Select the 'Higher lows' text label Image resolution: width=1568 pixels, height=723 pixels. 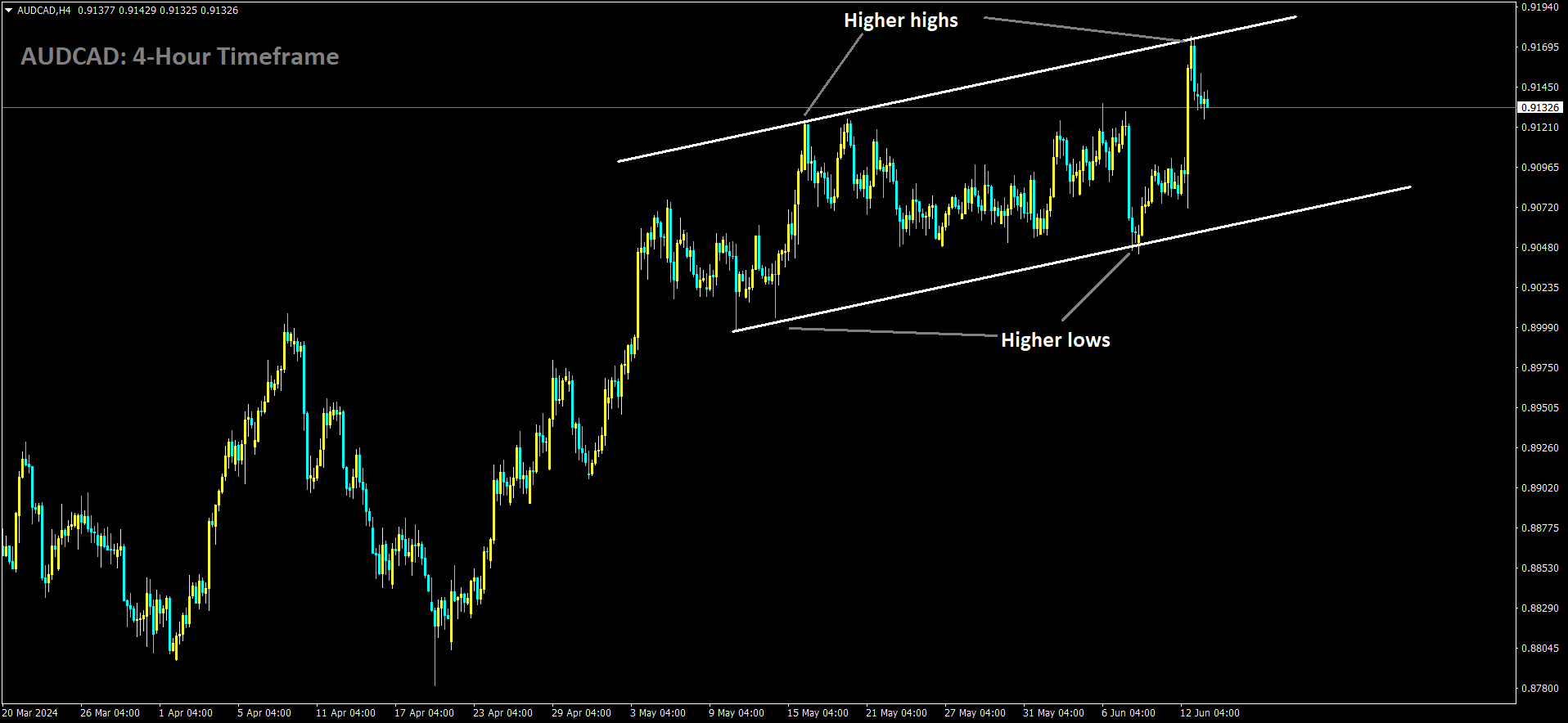coord(1056,340)
